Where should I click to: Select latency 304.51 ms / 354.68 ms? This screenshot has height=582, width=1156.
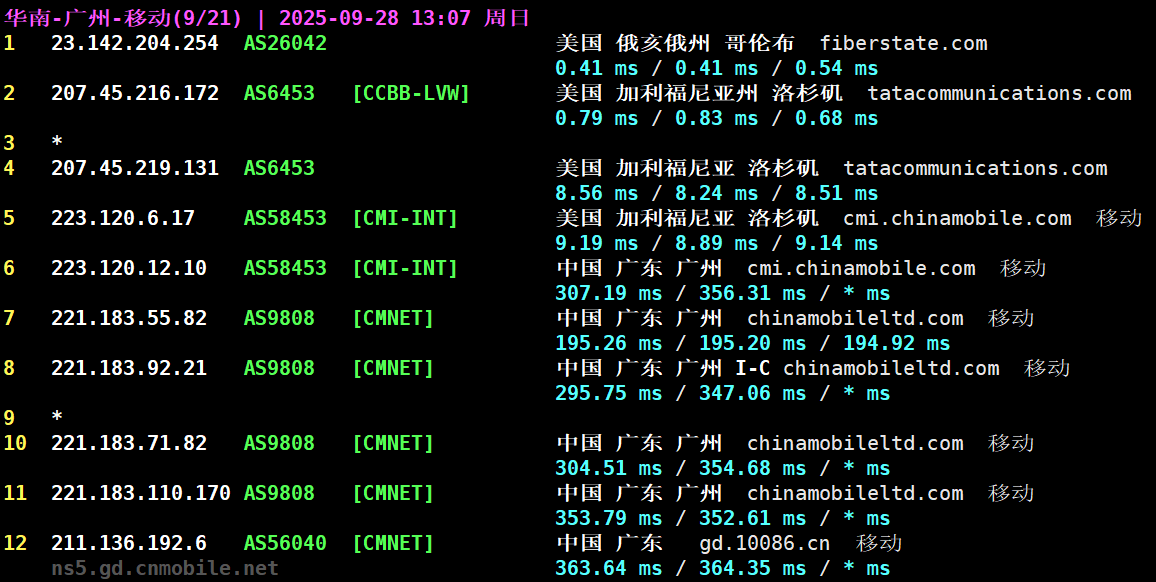tap(680, 468)
